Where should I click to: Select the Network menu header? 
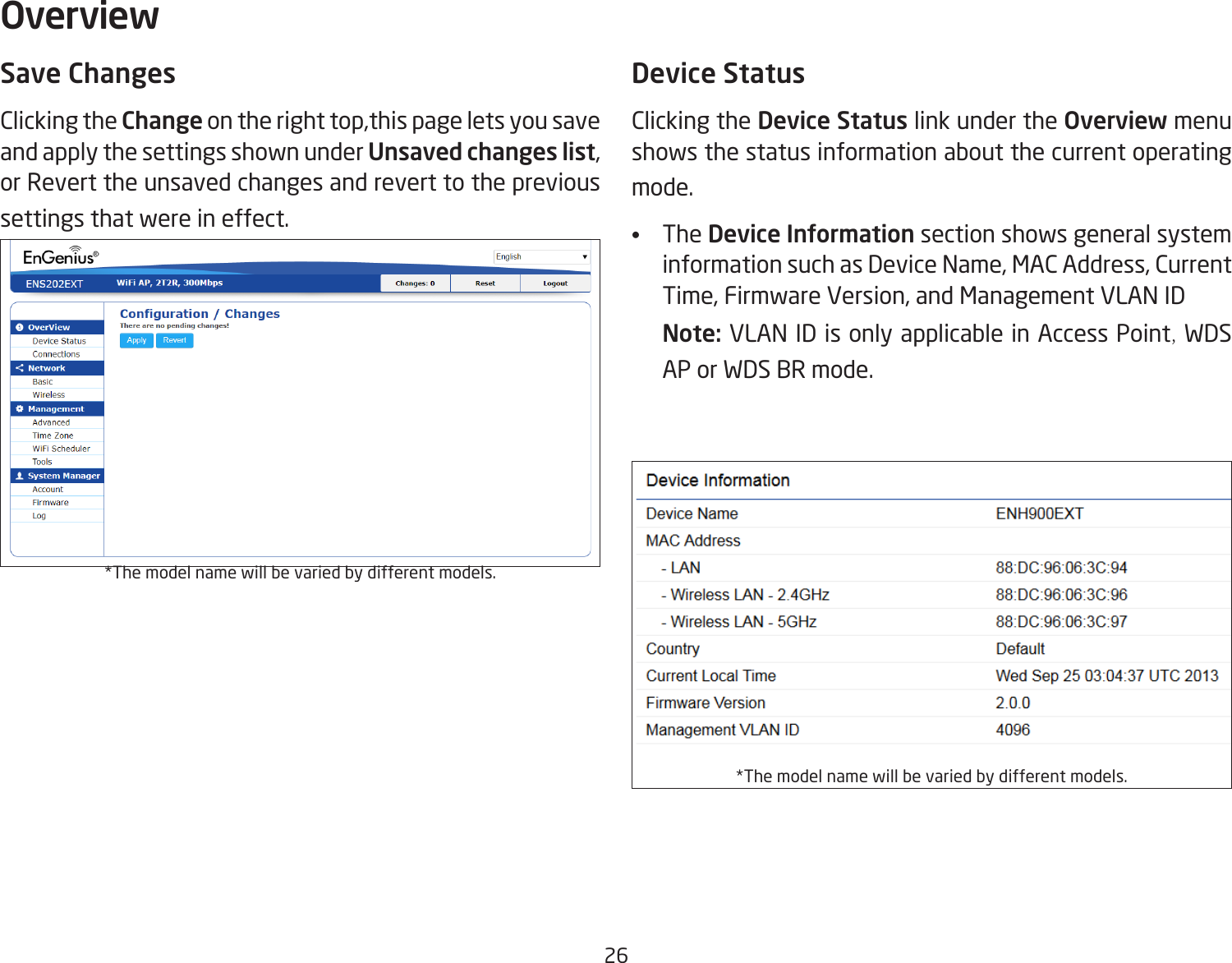point(57,368)
